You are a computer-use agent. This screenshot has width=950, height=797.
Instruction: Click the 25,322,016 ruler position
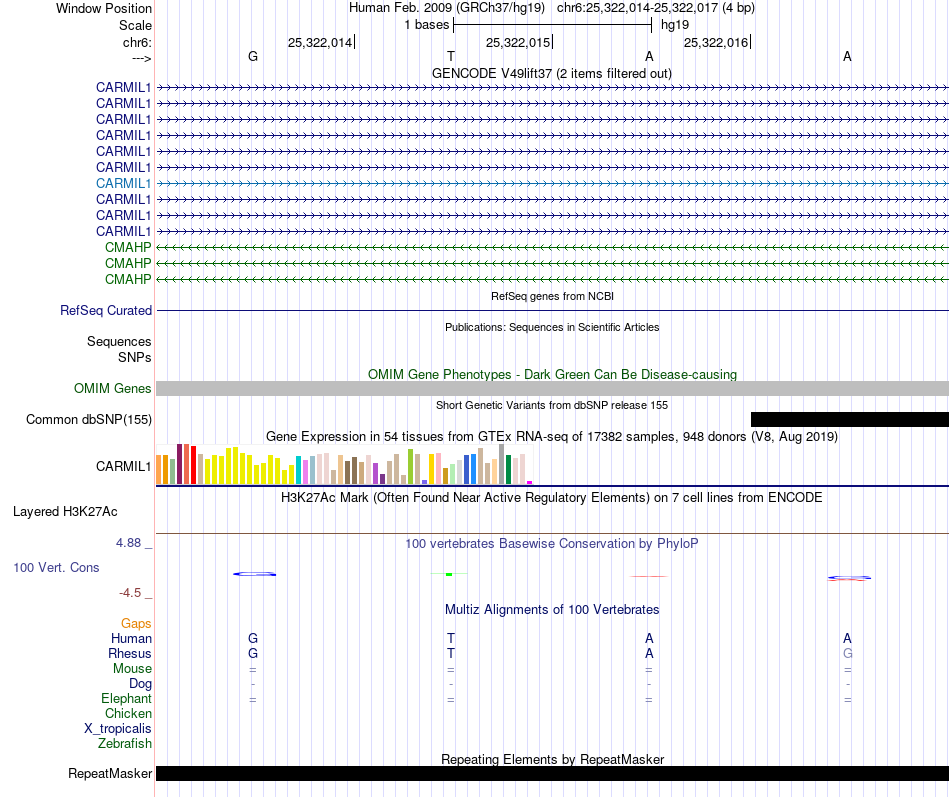point(716,42)
